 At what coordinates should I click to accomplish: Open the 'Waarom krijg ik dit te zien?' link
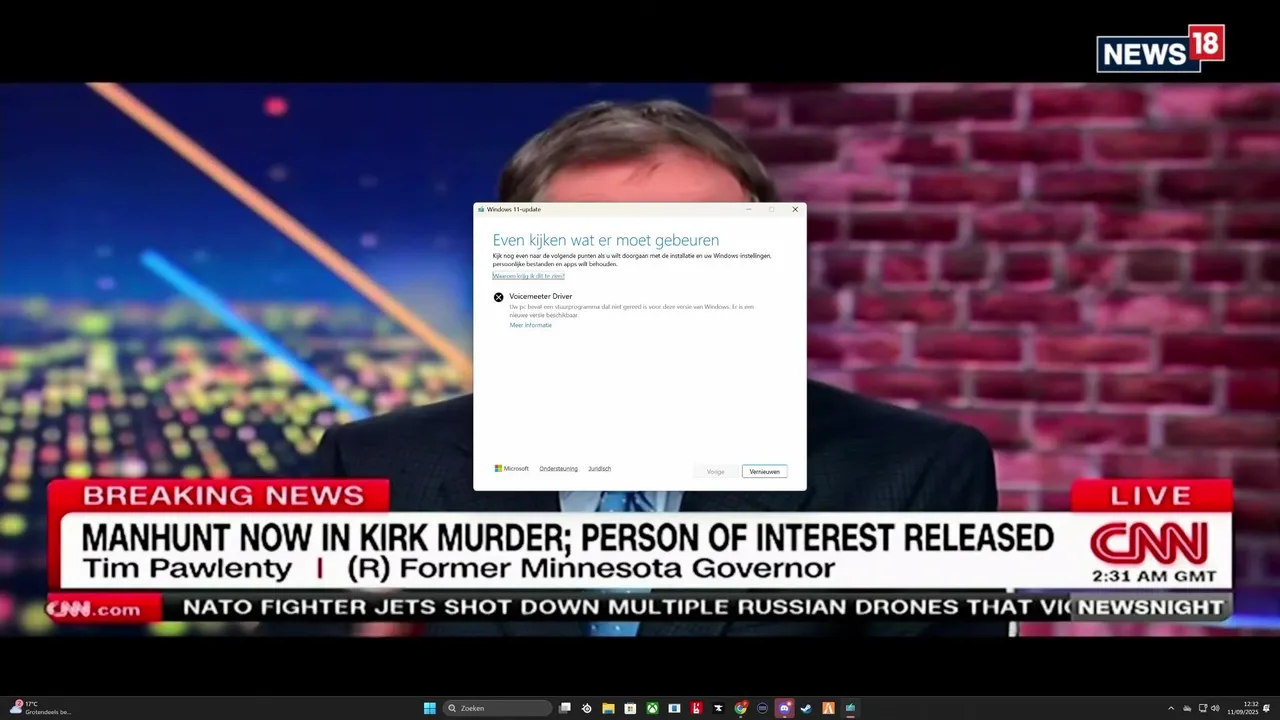528,276
